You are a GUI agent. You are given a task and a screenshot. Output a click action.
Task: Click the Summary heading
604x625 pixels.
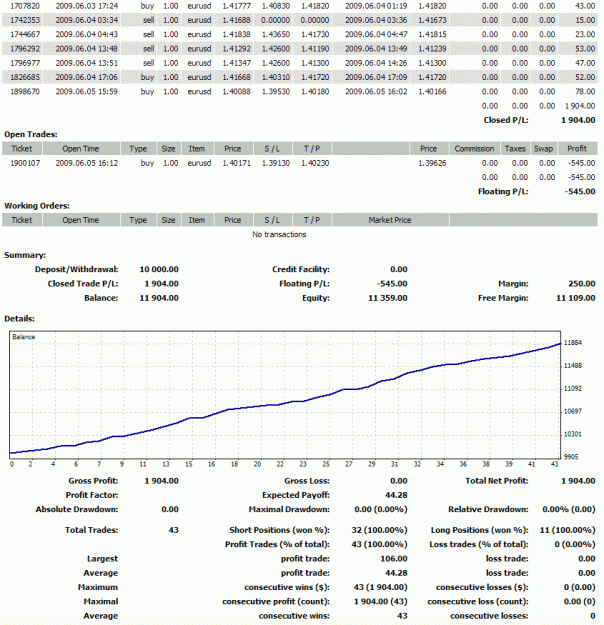[x=25, y=255]
